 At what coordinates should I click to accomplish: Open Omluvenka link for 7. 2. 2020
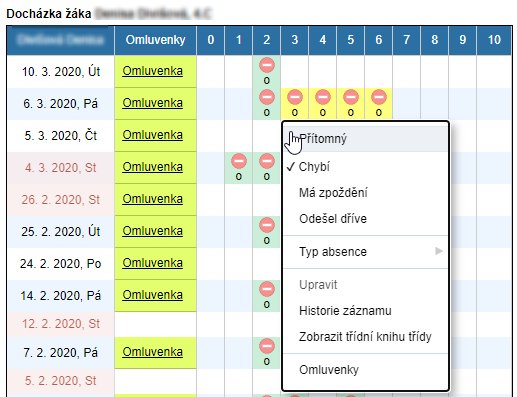153,352
